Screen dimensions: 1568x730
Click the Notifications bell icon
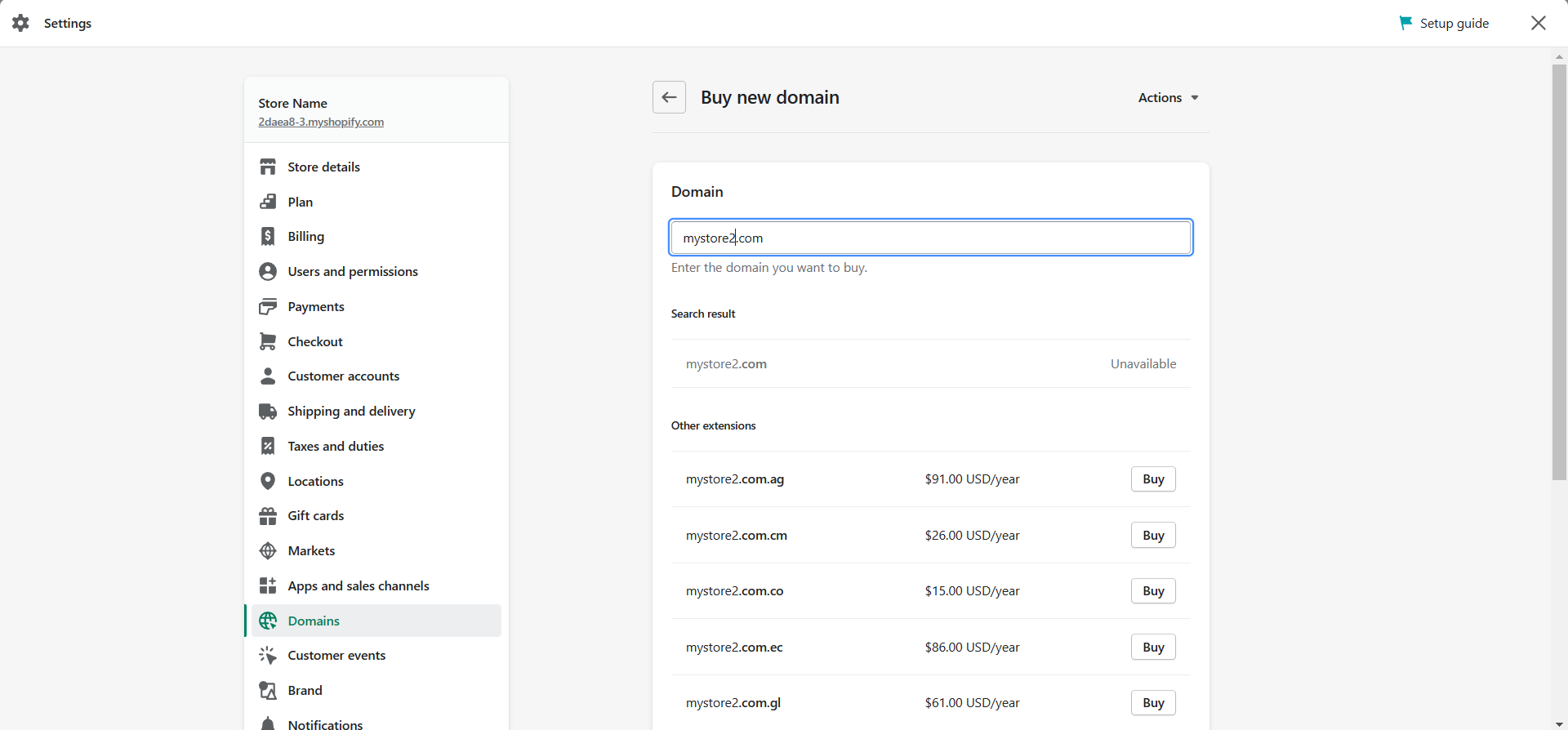pyautogui.click(x=268, y=723)
